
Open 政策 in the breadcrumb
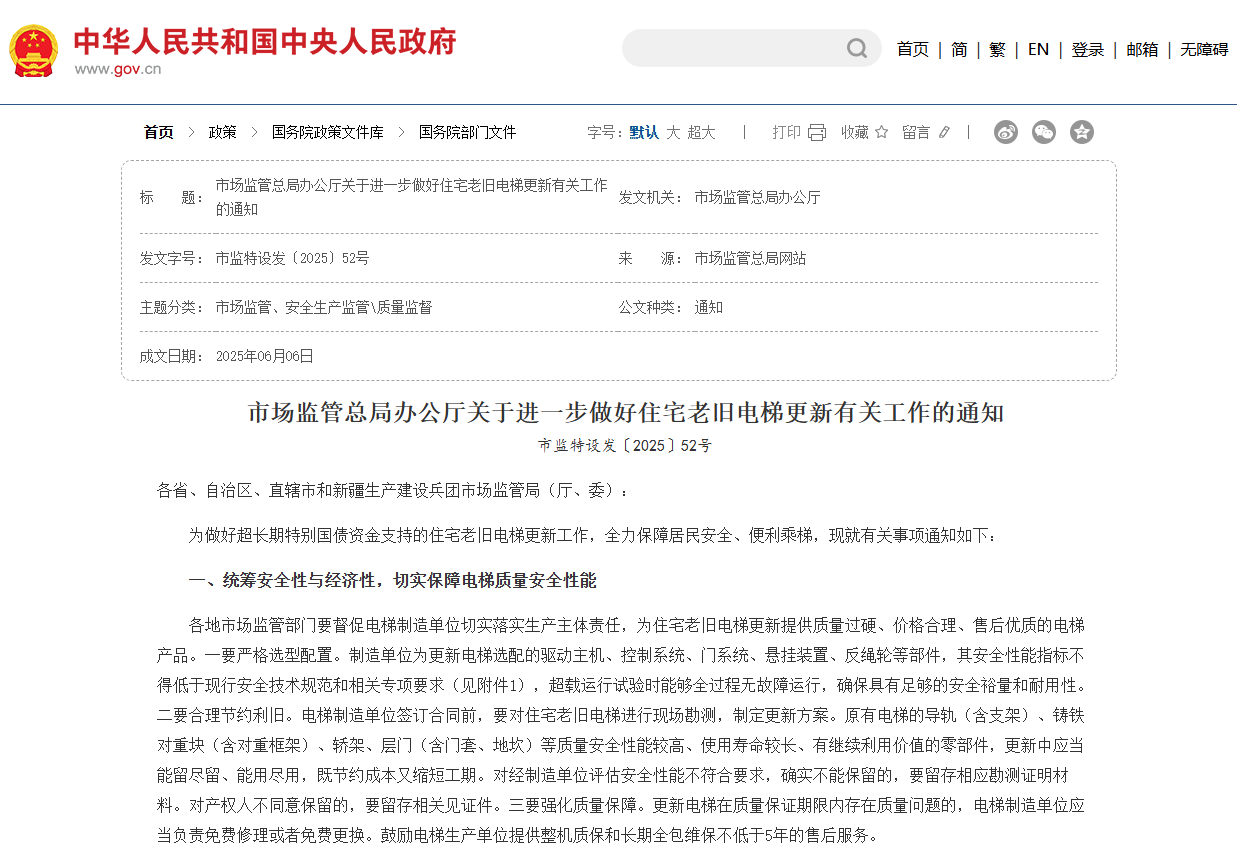click(x=222, y=132)
